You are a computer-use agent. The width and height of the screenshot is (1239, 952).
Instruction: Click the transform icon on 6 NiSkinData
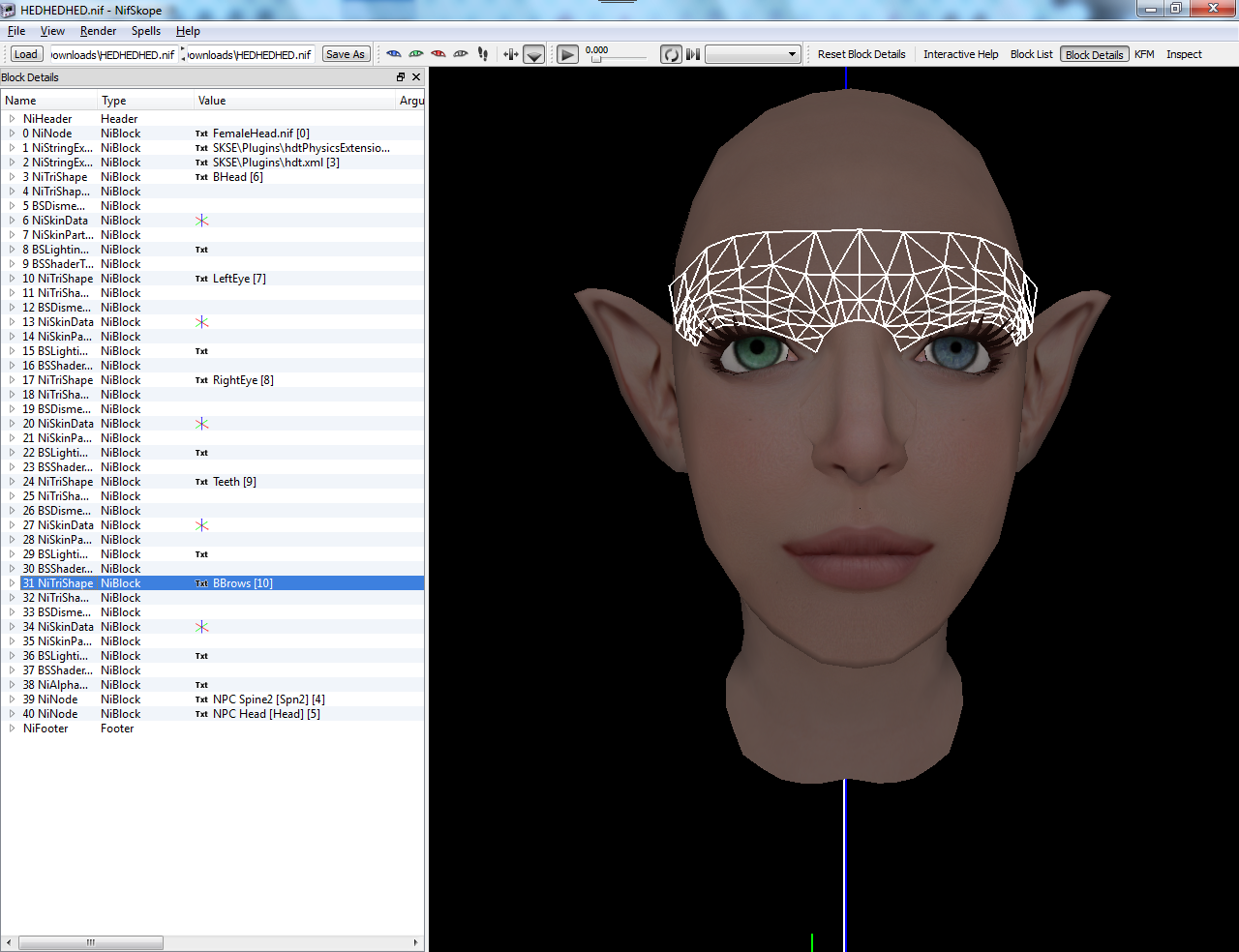pyautogui.click(x=201, y=221)
